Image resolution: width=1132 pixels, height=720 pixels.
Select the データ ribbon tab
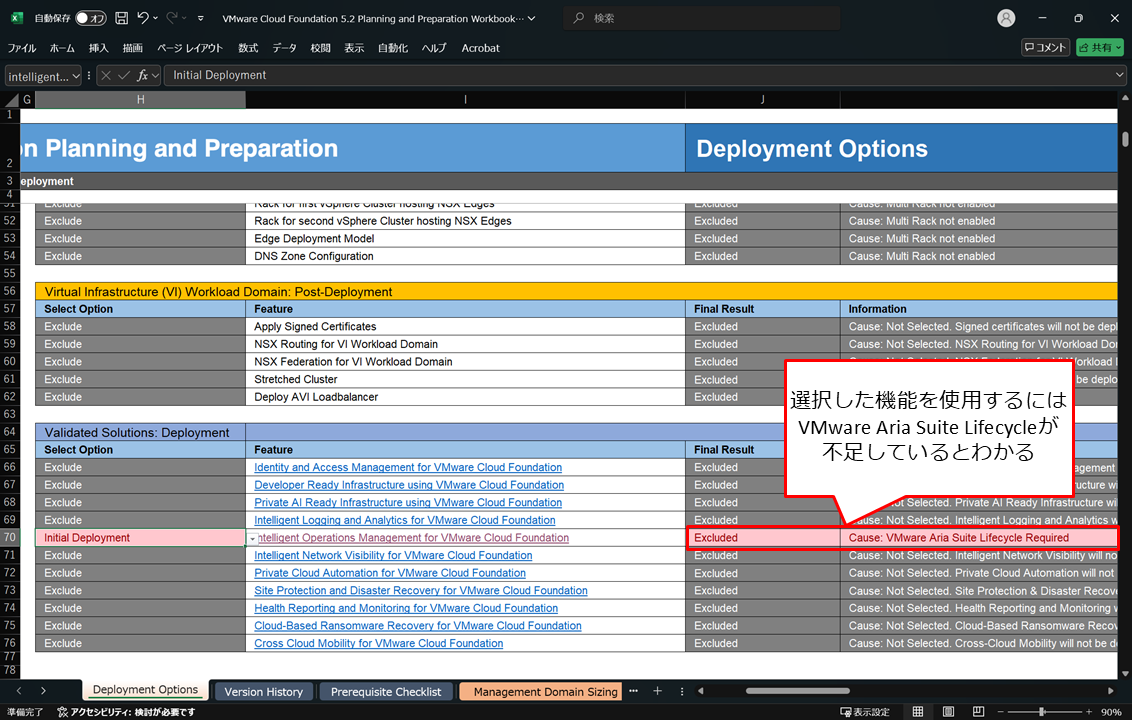tap(284, 48)
